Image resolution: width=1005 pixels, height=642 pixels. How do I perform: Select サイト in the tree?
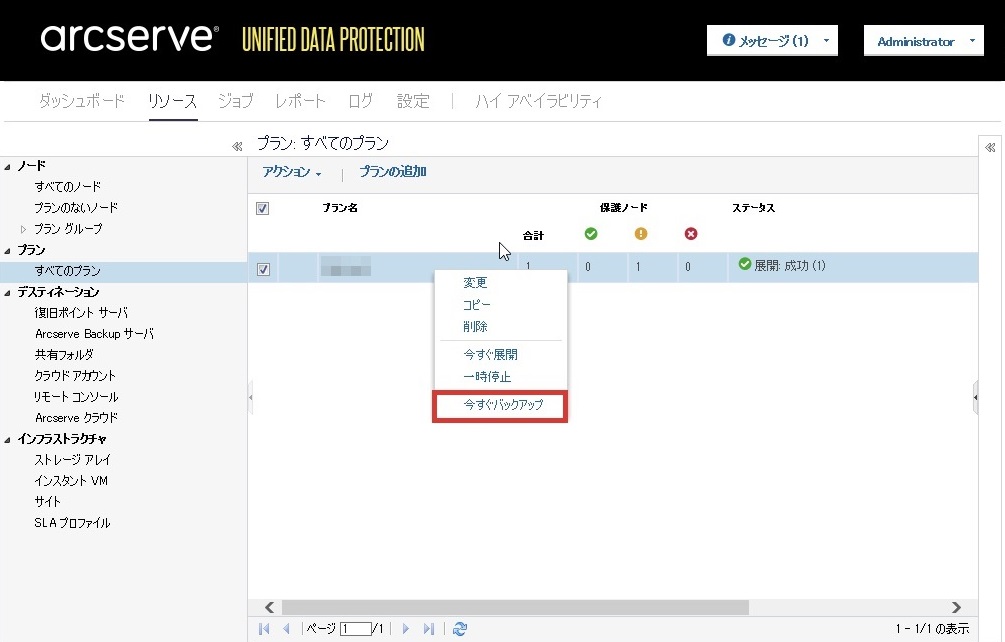tap(47, 502)
